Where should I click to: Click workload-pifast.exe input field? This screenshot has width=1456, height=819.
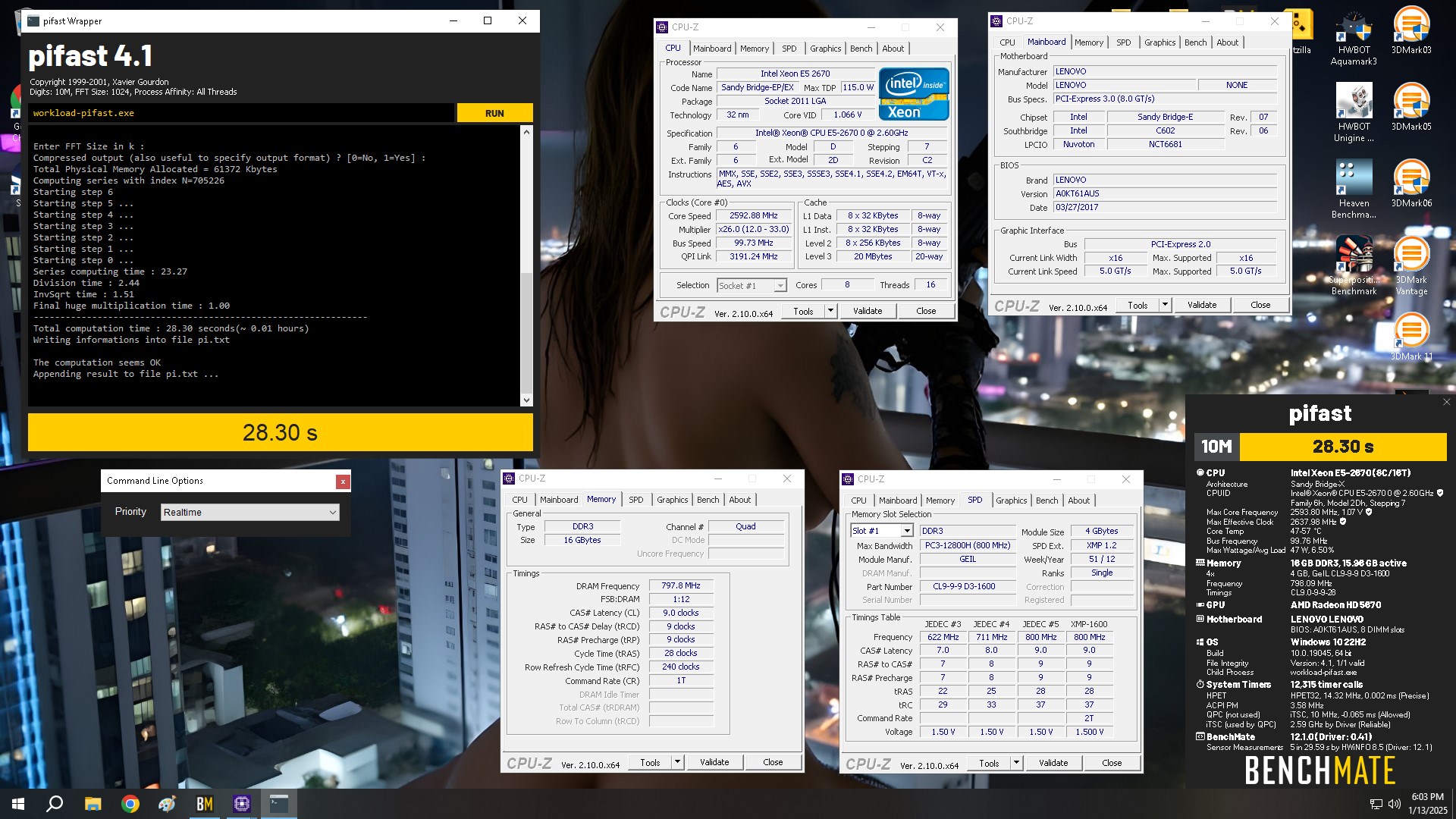[x=241, y=113]
